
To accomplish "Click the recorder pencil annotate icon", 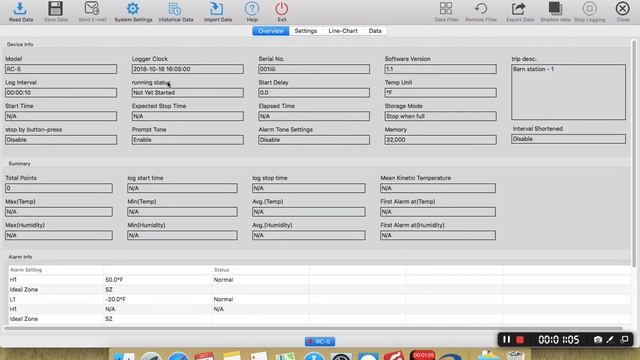I will click(x=610, y=340).
